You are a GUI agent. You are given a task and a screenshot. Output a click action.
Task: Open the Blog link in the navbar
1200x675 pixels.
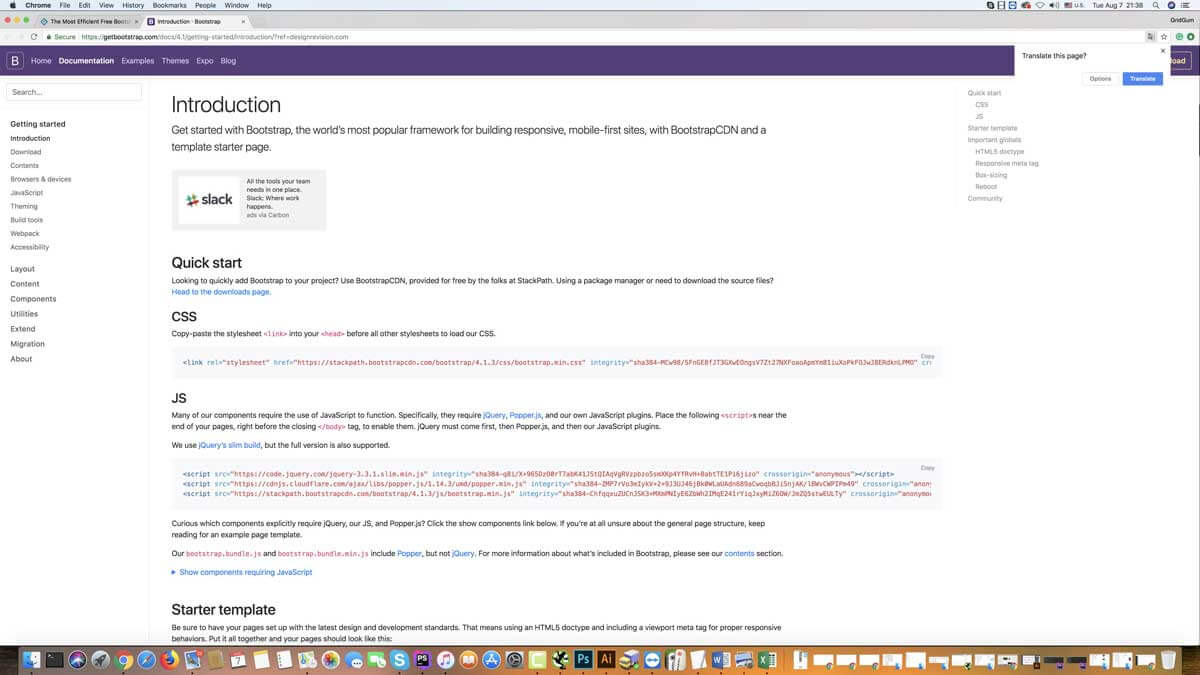[228, 61]
